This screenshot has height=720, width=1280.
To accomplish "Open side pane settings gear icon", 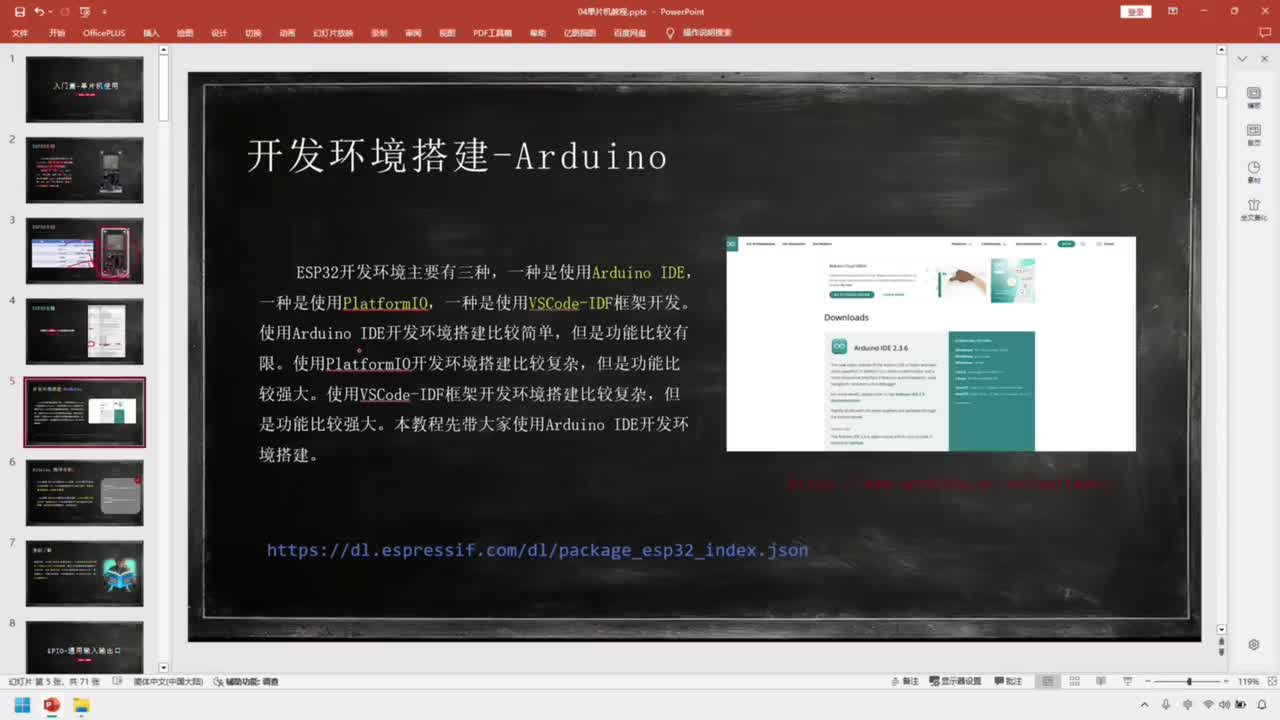I will click(x=1254, y=645).
